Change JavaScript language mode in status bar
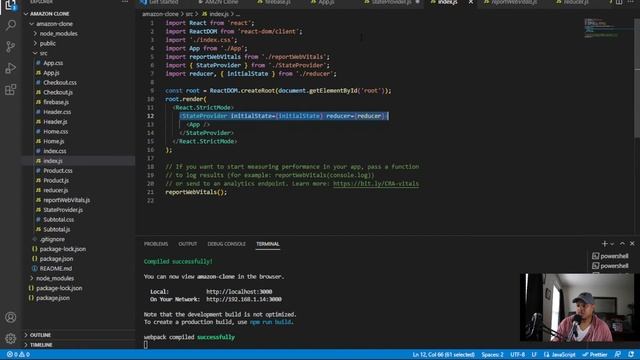Image resolution: width=640 pixels, height=360 pixels. (560, 354)
